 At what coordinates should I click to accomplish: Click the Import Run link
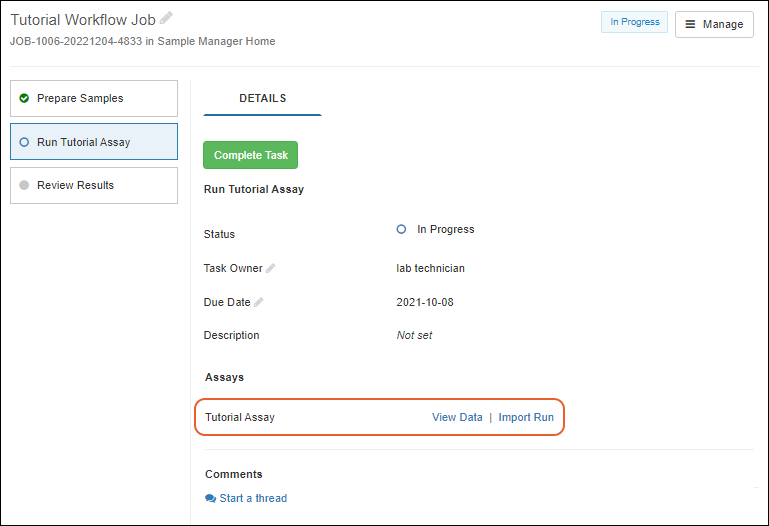pyautogui.click(x=526, y=417)
